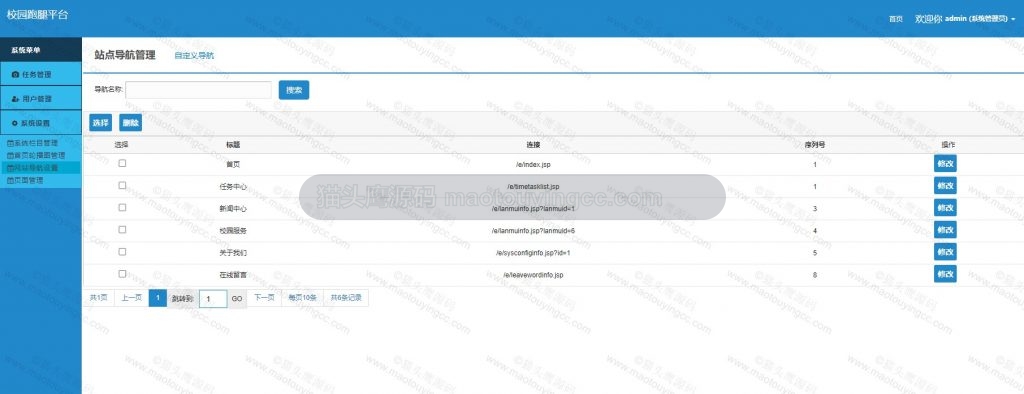Click the calendar icon beside 网站导航设置
1024x394 pixels.
(x=10, y=168)
